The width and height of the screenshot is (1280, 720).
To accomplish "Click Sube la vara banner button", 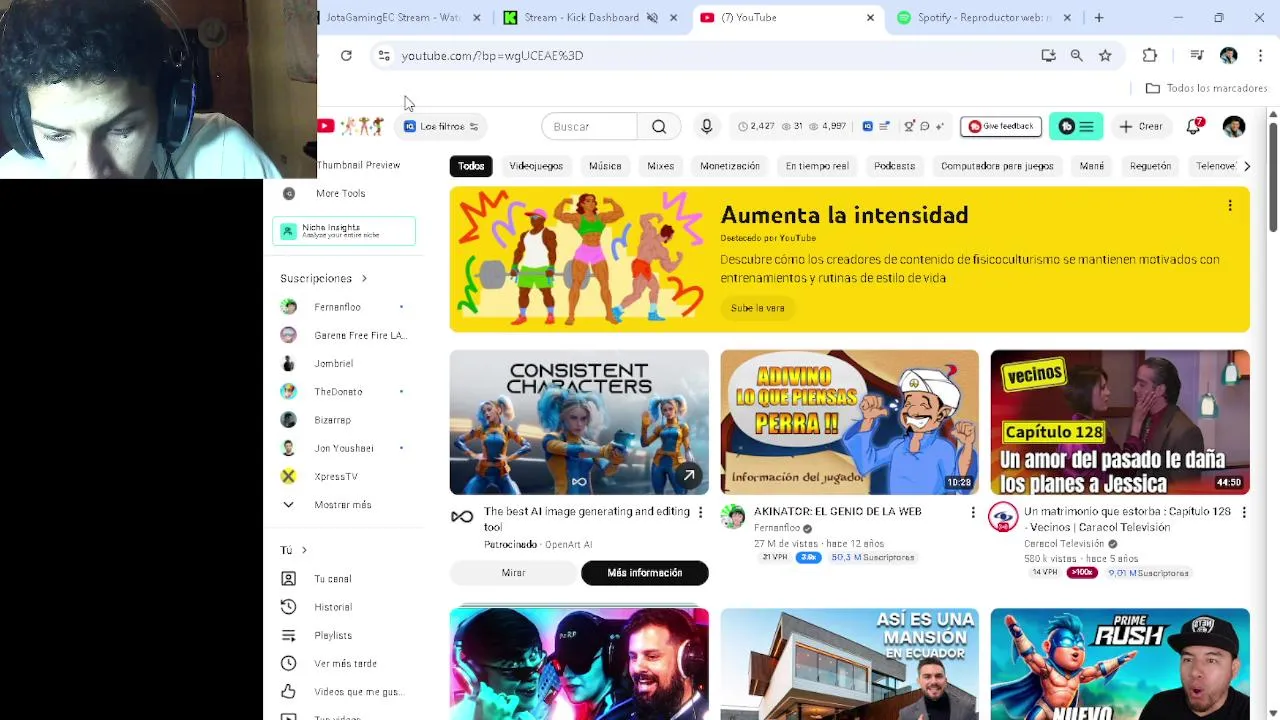I will [757, 308].
